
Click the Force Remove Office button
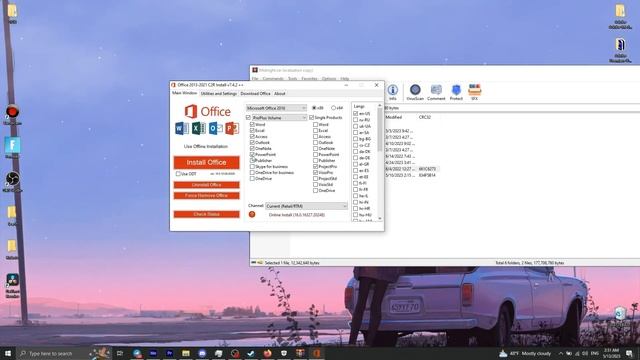[x=207, y=196]
